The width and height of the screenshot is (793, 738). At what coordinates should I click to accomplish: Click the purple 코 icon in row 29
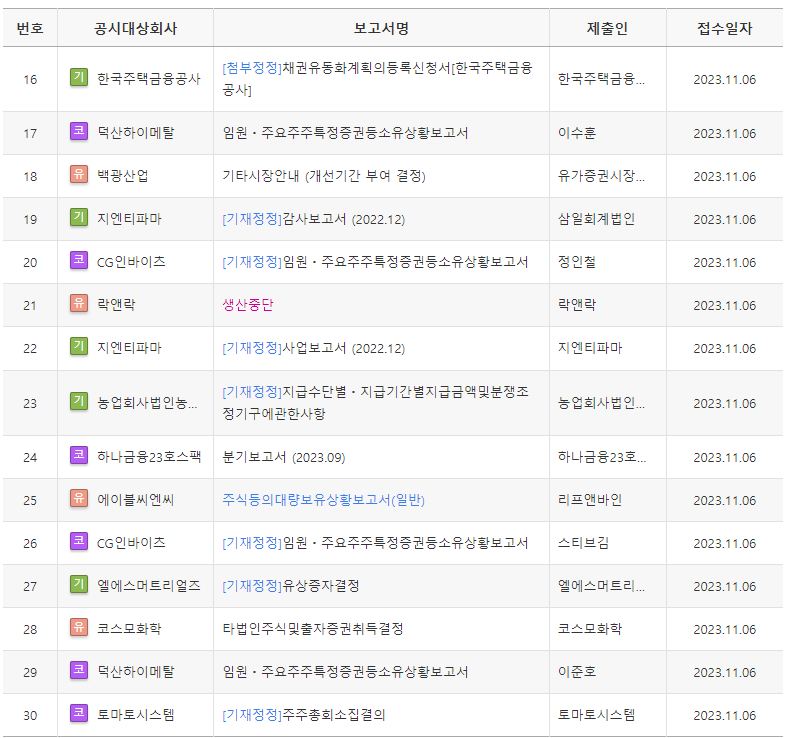pyautogui.click(x=79, y=670)
